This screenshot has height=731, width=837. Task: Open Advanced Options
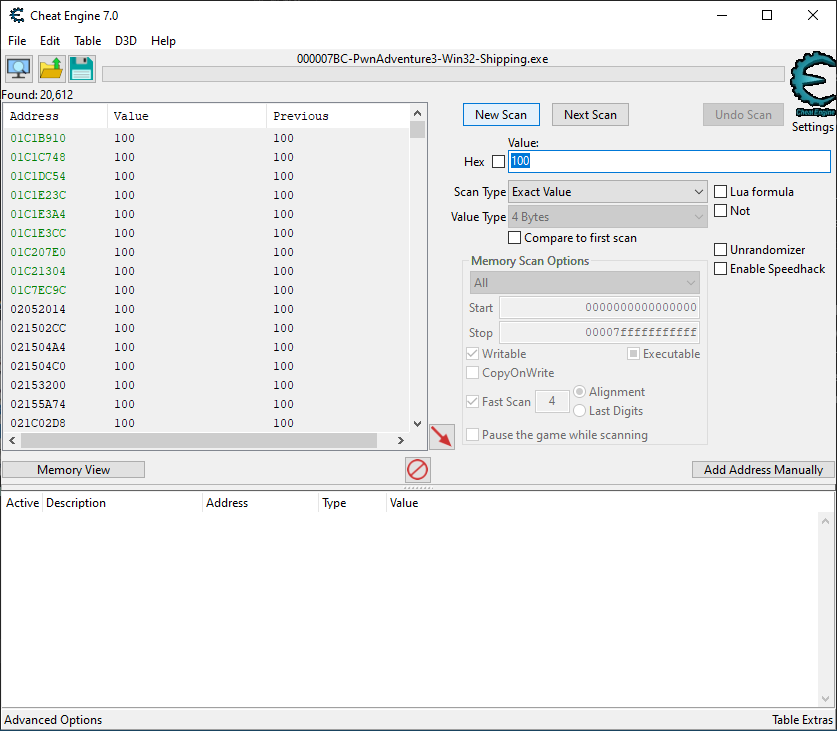[x=53, y=720]
